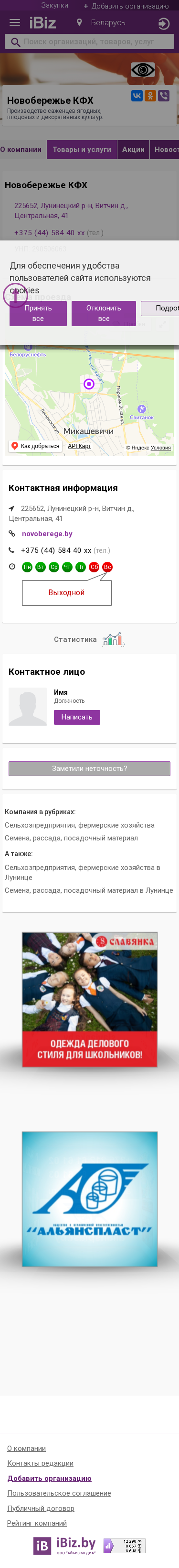Open the Odnoklassniki social icon

[x=150, y=96]
